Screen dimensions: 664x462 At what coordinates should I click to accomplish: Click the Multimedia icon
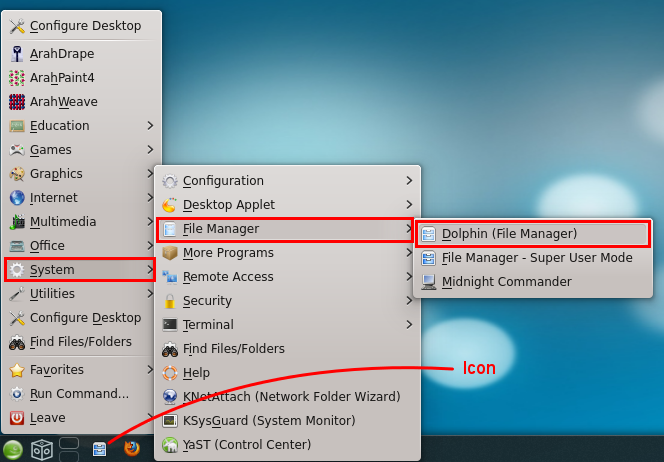[x=17, y=222]
